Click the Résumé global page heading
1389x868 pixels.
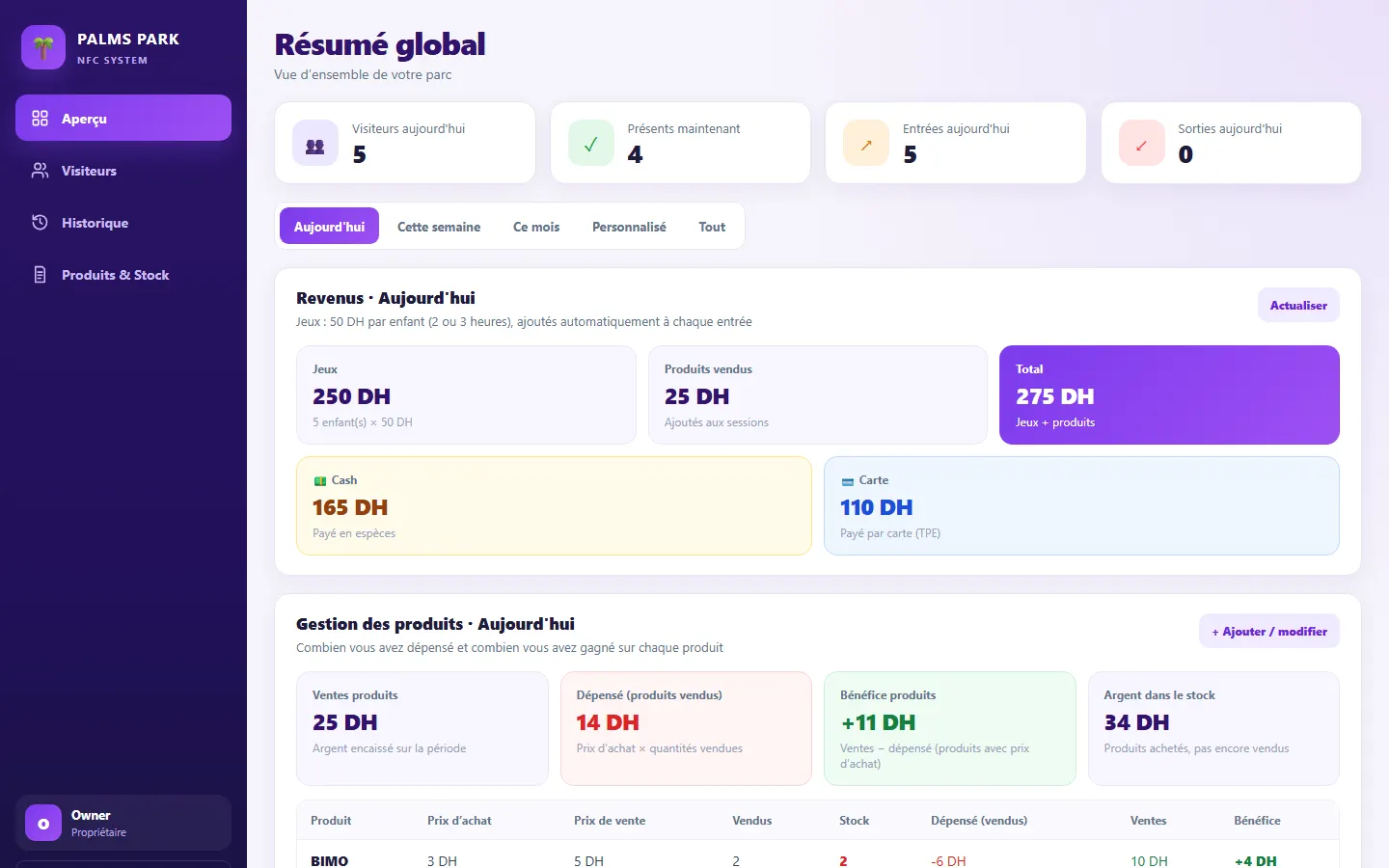tap(380, 44)
